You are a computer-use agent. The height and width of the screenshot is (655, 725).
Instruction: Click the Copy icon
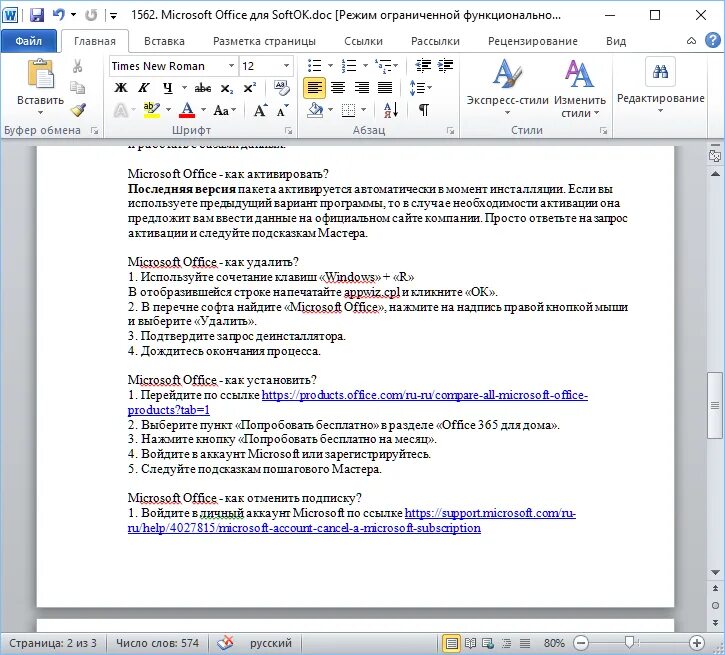[77, 88]
